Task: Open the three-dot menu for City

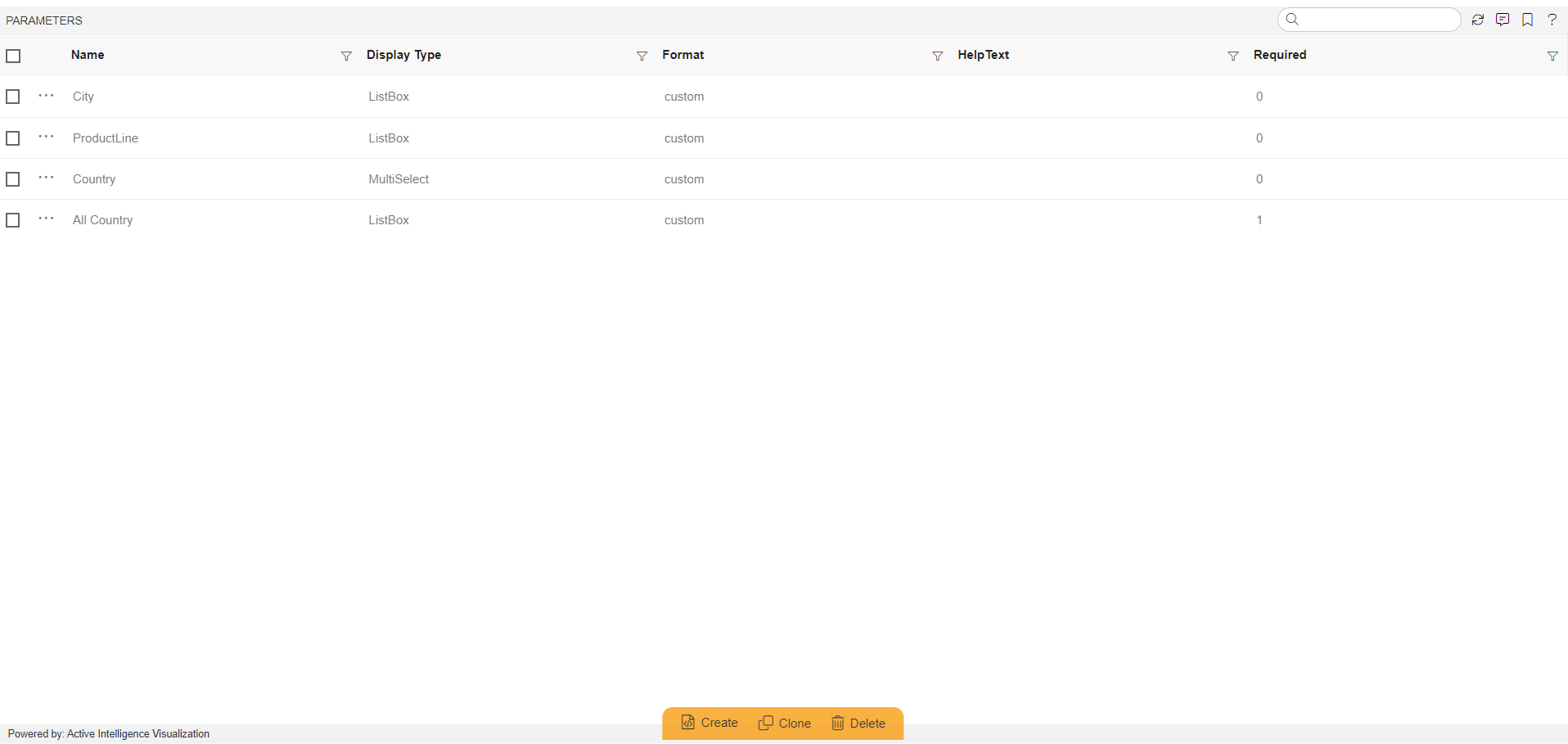Action: 46,96
